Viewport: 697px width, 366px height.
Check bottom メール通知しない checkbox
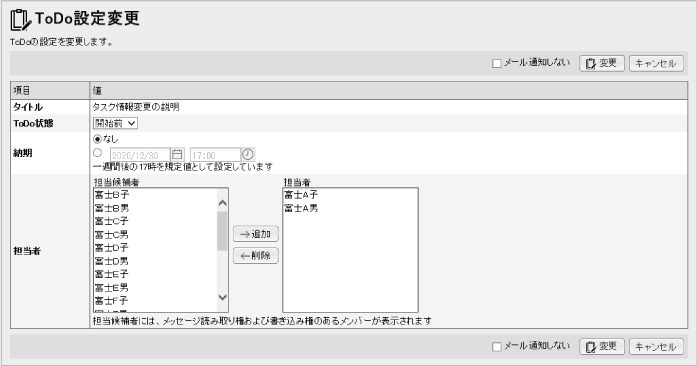coord(497,346)
